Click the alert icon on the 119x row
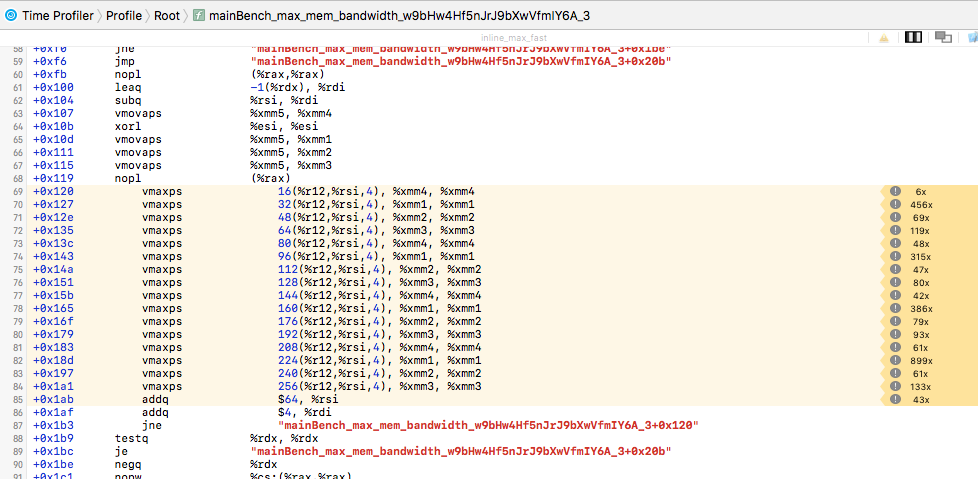Image resolution: width=978 pixels, height=479 pixels. coord(895,231)
